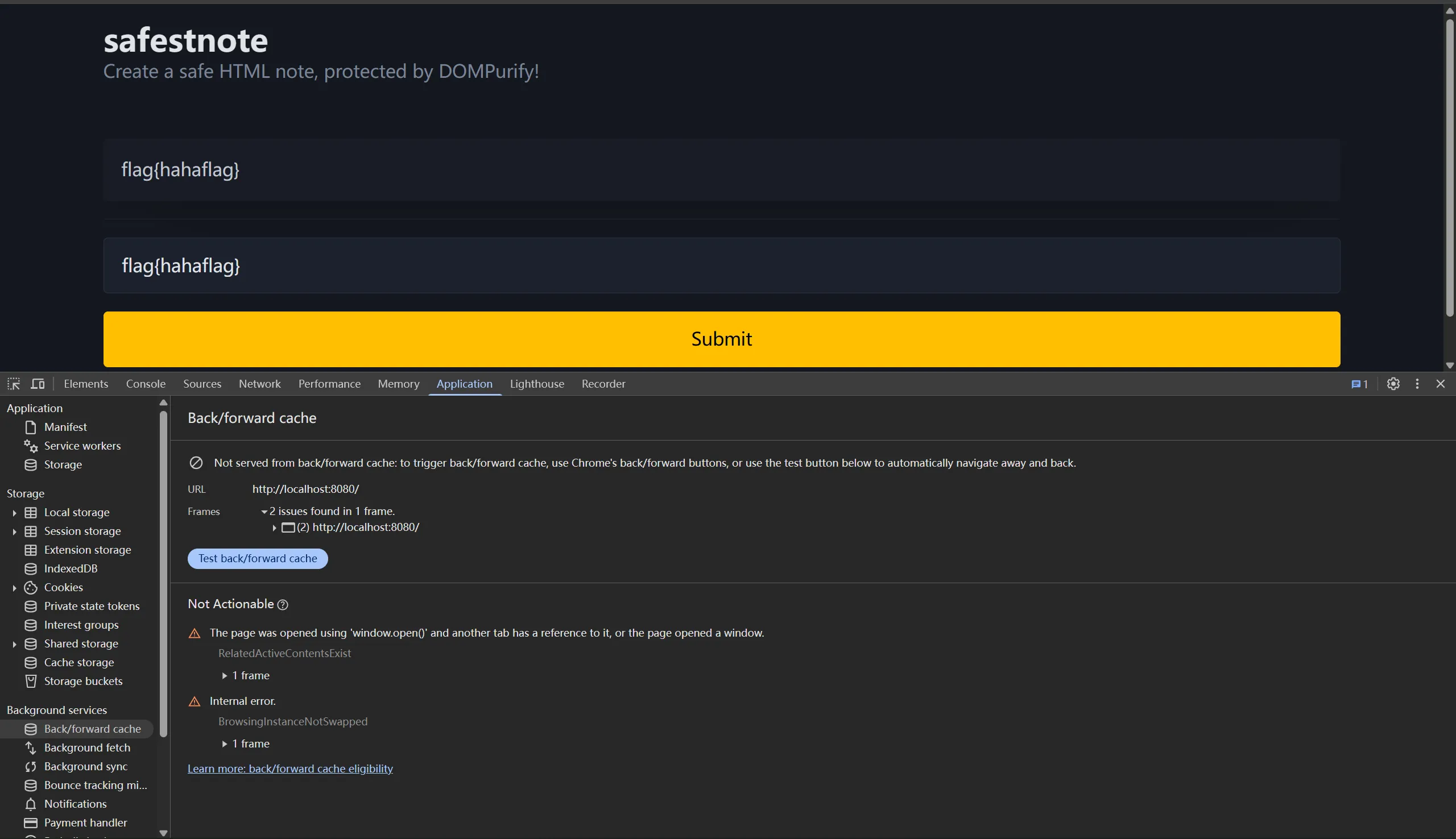
Task: Open DevTools settings gear
Action: click(x=1393, y=384)
